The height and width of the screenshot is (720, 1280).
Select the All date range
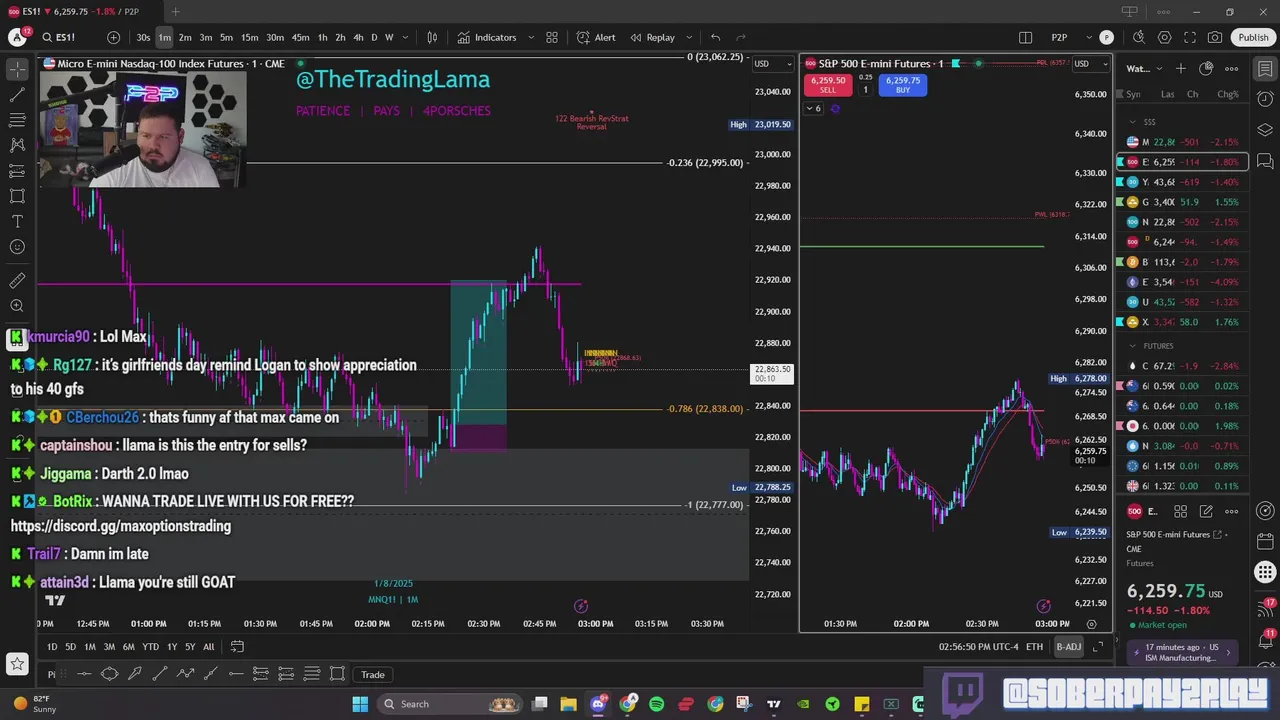[x=209, y=647]
